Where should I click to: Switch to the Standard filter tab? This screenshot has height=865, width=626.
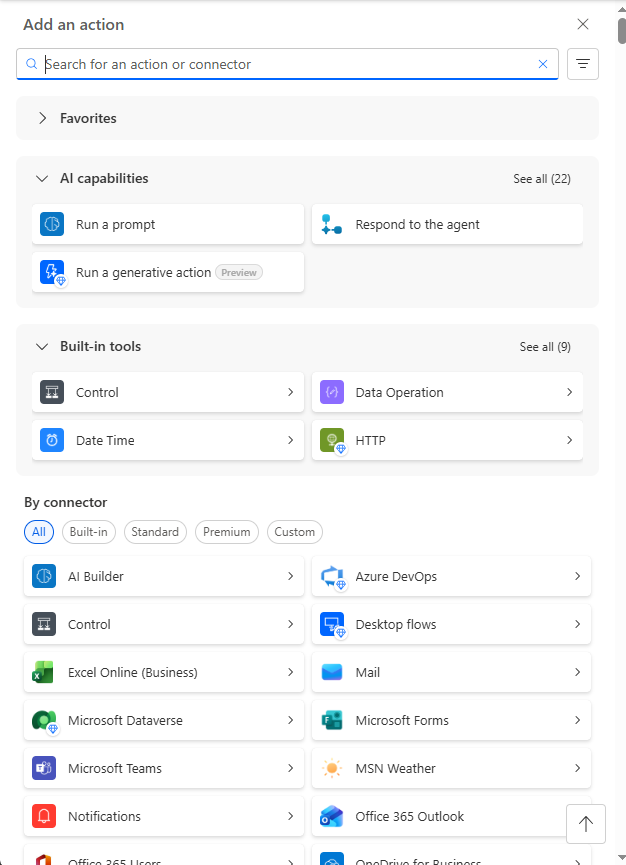click(155, 532)
